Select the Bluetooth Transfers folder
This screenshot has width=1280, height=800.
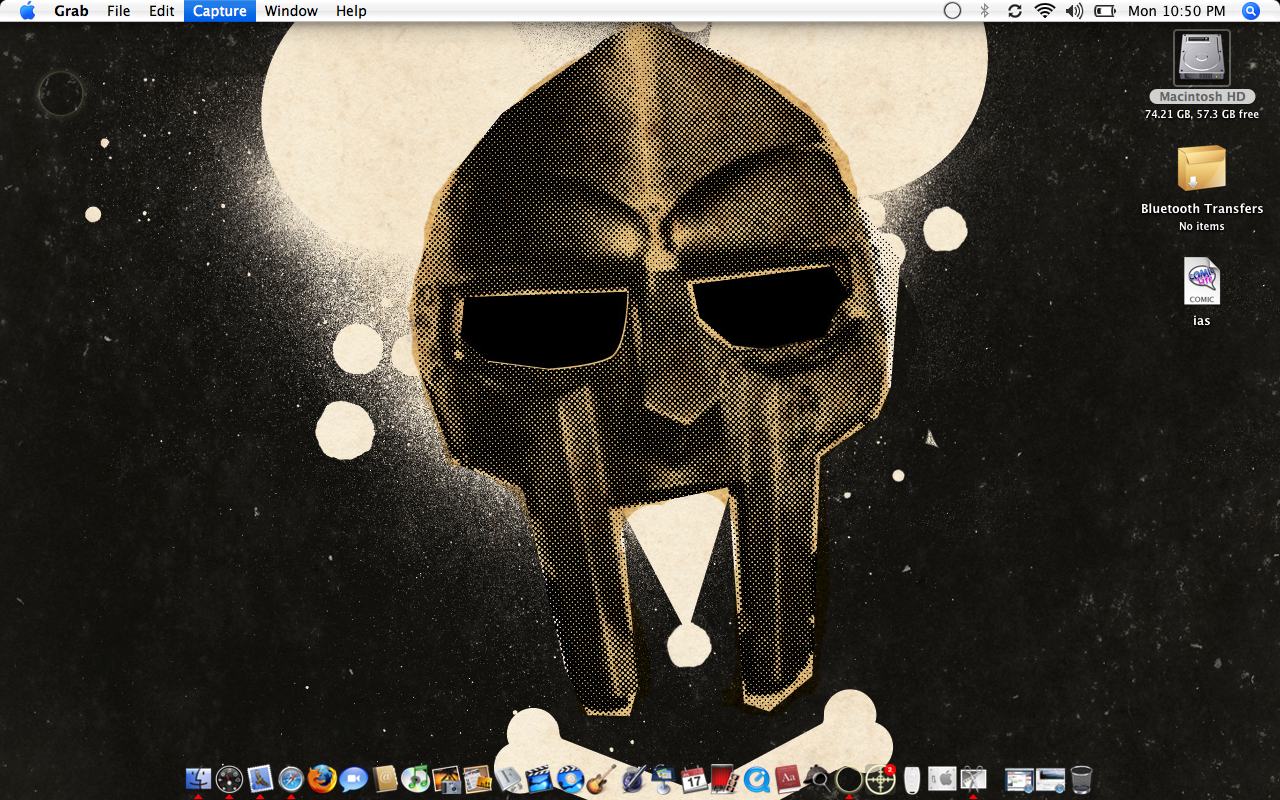point(1202,169)
